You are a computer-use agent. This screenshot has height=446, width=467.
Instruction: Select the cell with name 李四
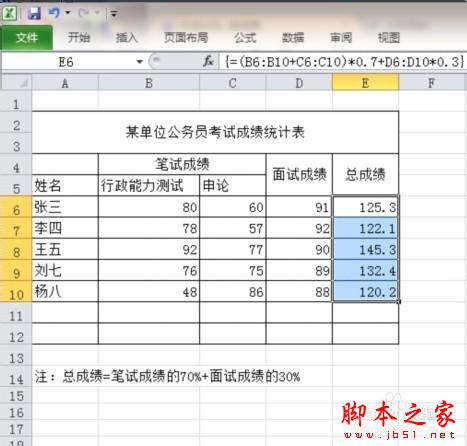click(x=65, y=228)
